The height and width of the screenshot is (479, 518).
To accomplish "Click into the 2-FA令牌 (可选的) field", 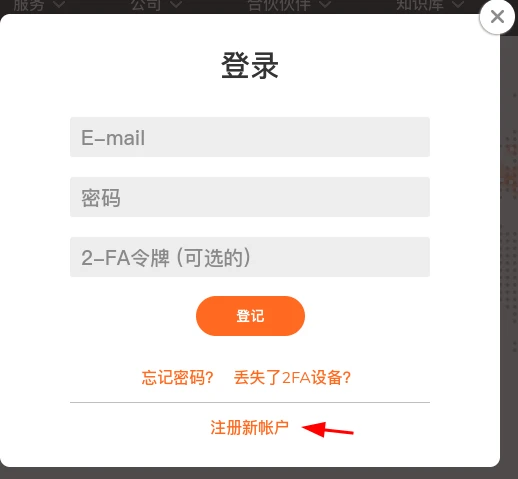I will [250, 257].
